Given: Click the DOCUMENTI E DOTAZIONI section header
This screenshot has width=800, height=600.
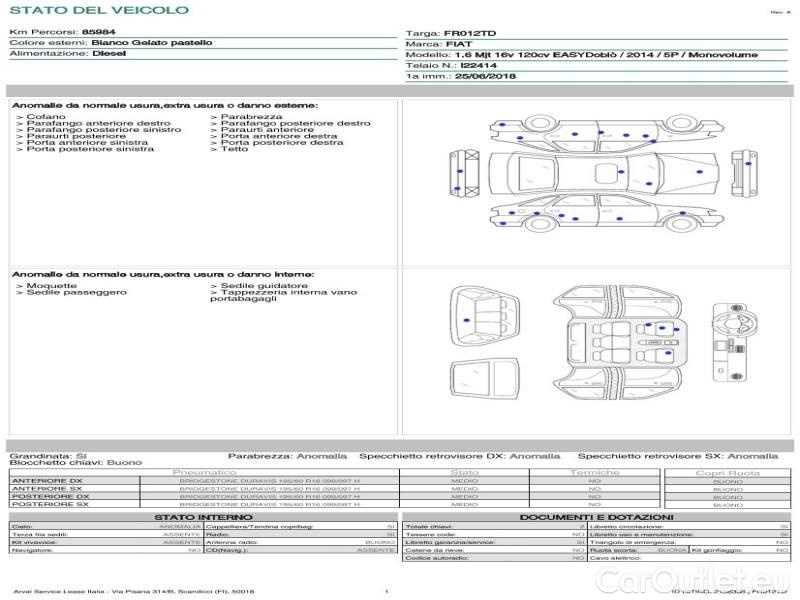Looking at the screenshot, I should point(596,517).
